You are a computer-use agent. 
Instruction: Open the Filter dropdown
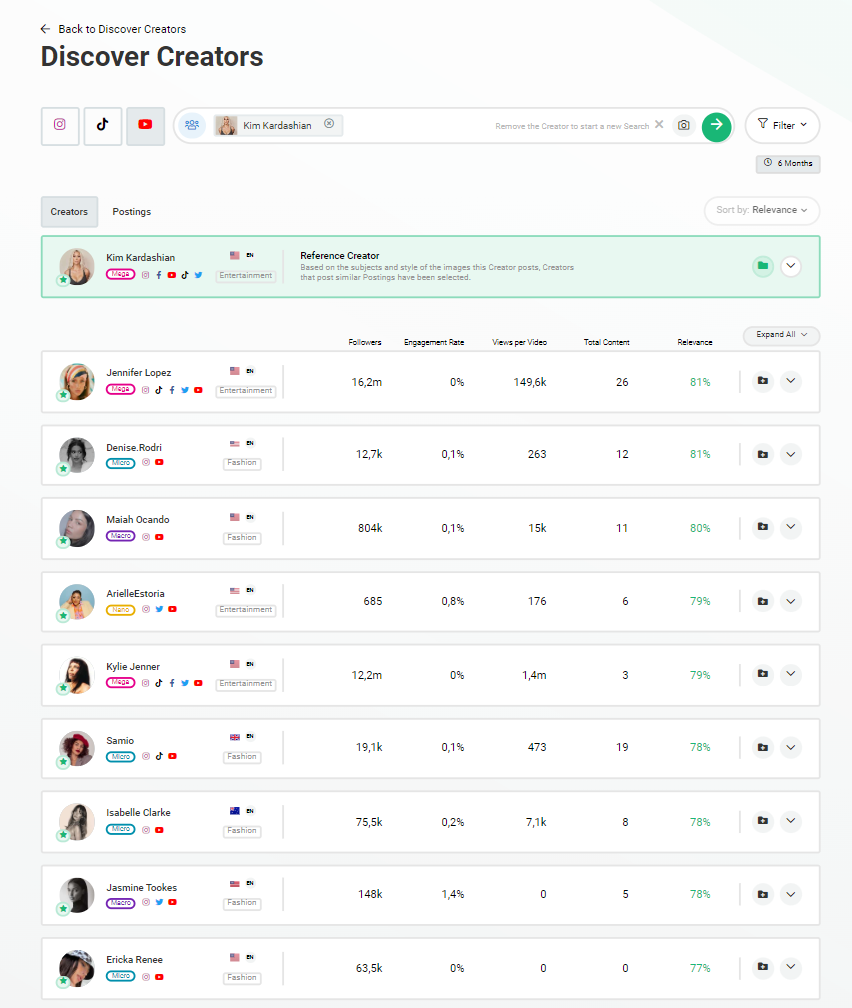point(782,125)
